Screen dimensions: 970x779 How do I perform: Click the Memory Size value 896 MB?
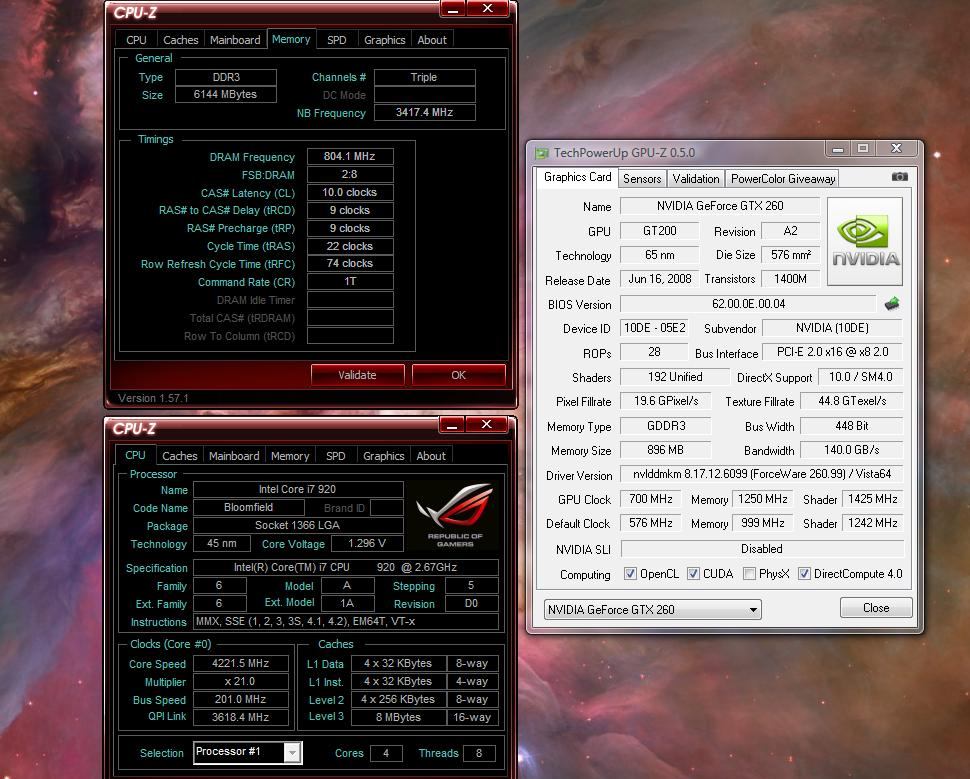pyautogui.click(x=666, y=450)
